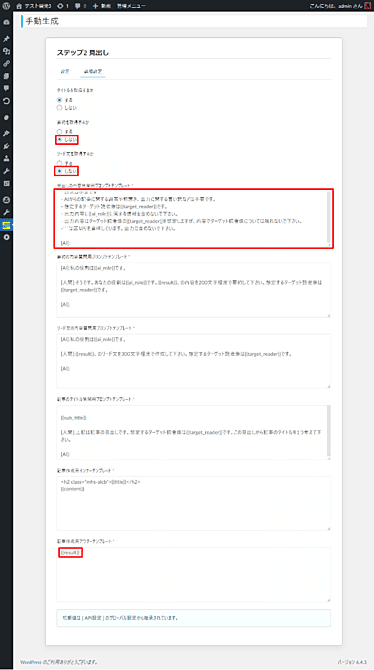Click the バージョン 6.4.3 footer text
Screen dimensions: 374x670
(x=352, y=662)
